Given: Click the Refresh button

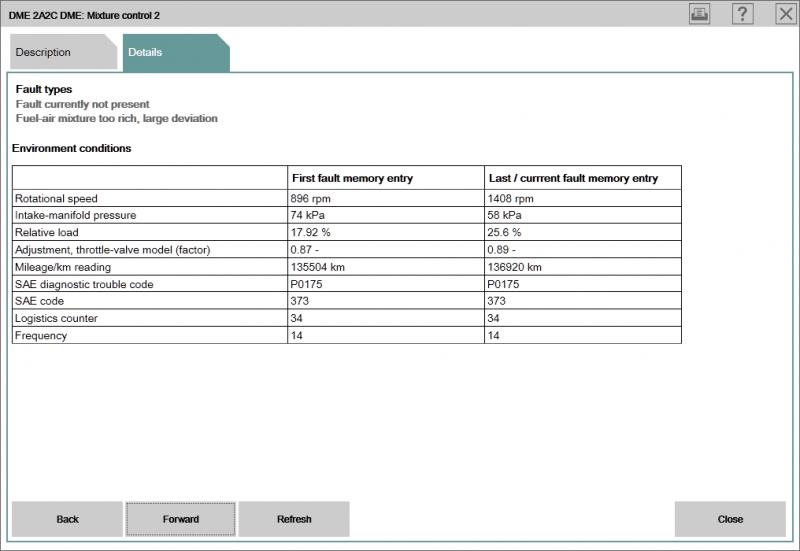Looking at the screenshot, I should point(294,519).
